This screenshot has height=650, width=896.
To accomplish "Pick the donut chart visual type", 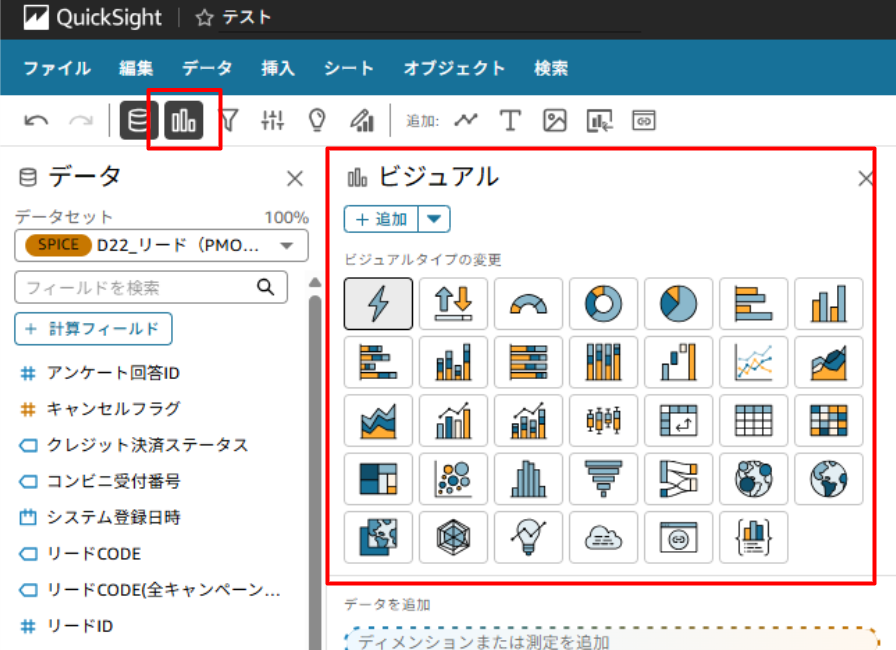I will click(603, 304).
